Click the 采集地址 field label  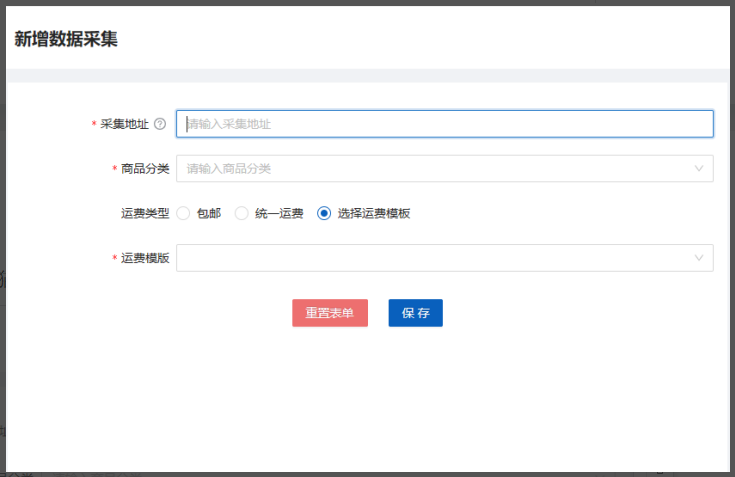[x=124, y=124]
